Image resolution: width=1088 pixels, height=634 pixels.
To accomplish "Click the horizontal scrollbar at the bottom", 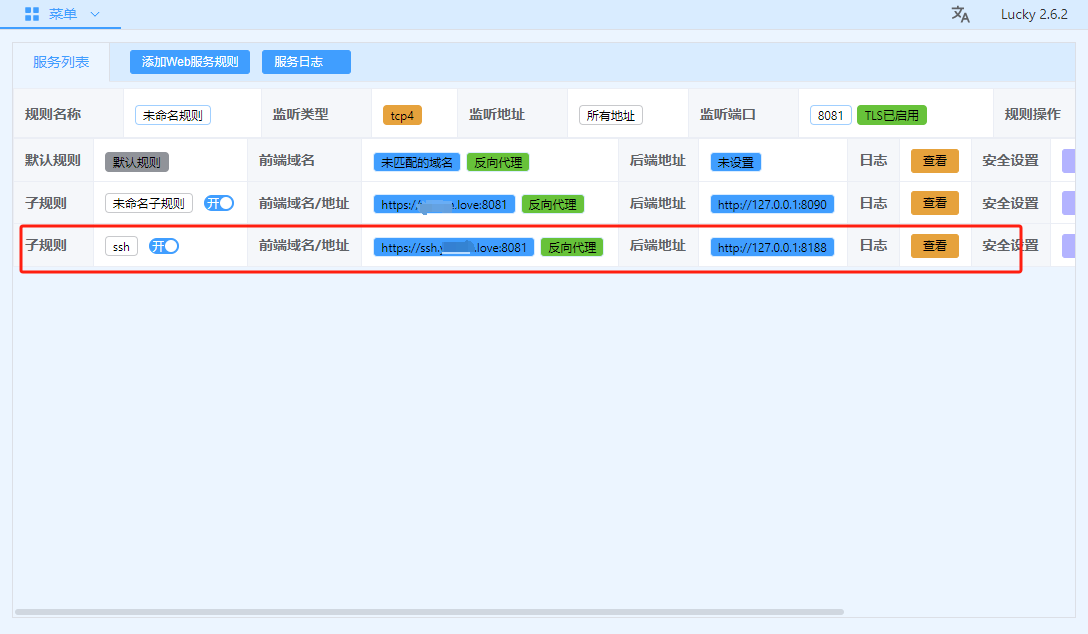I will [429, 612].
